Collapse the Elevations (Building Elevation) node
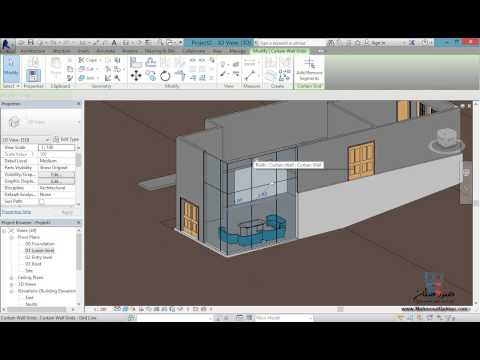 [x=11, y=291]
